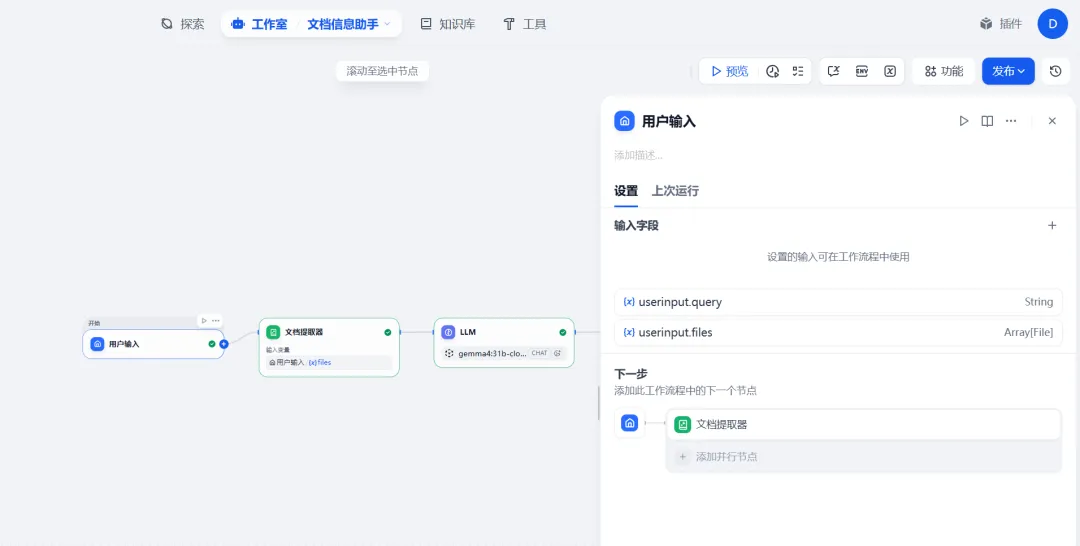Select the userinput.files variable row
The width and height of the screenshot is (1080, 546).
838,333
